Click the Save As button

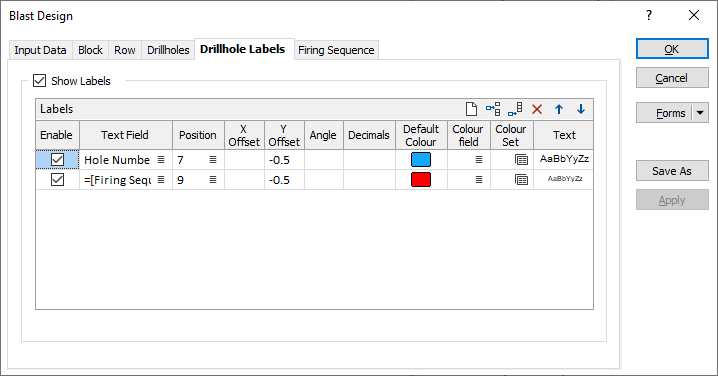pyautogui.click(x=672, y=171)
